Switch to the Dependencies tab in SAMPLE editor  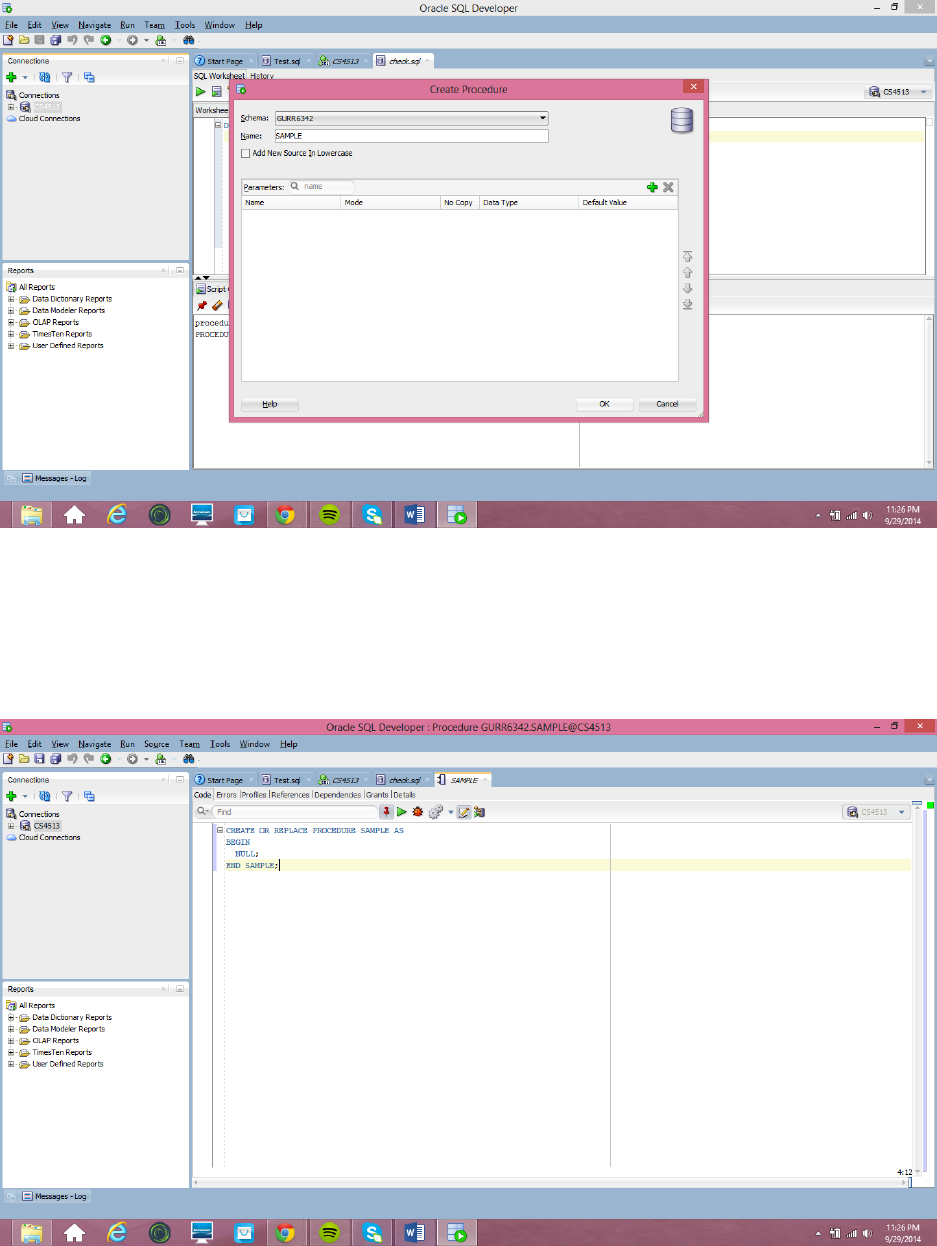pos(337,795)
